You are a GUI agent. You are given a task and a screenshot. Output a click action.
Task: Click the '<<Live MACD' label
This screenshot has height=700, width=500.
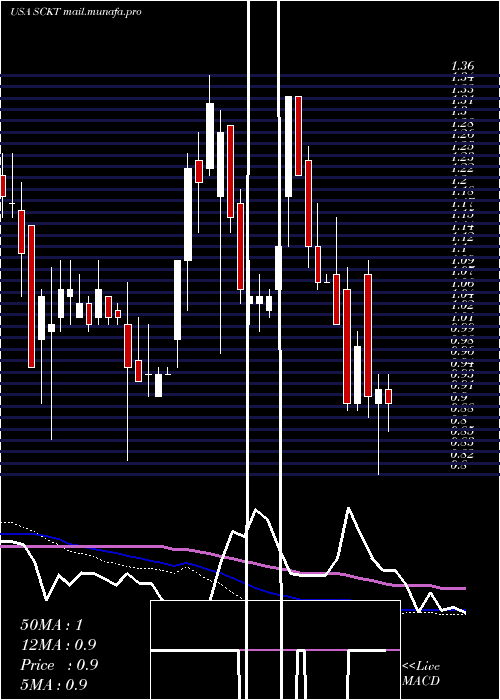[x=421, y=674]
